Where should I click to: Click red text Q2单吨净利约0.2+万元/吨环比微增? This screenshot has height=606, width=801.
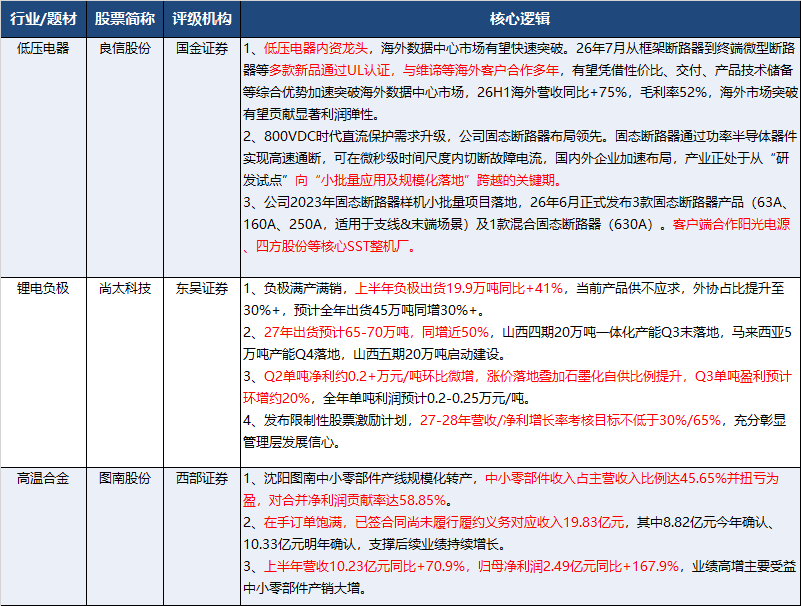[369, 377]
